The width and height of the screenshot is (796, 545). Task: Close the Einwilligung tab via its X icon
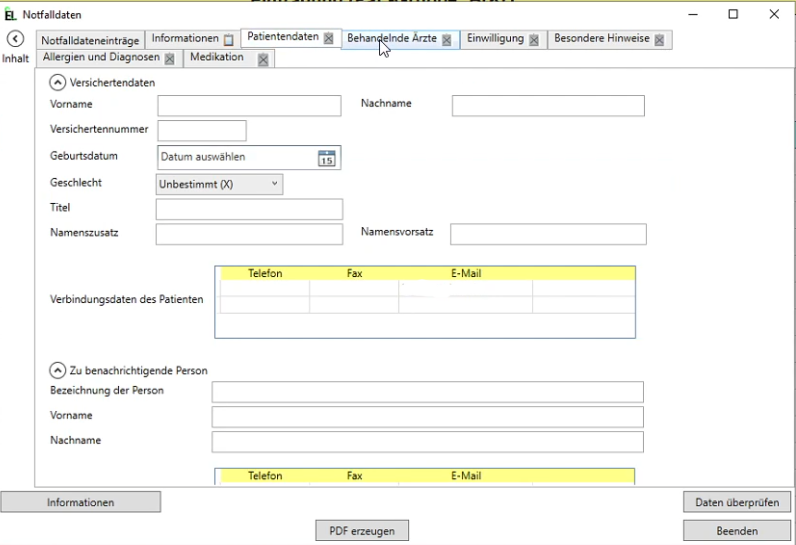(534, 40)
